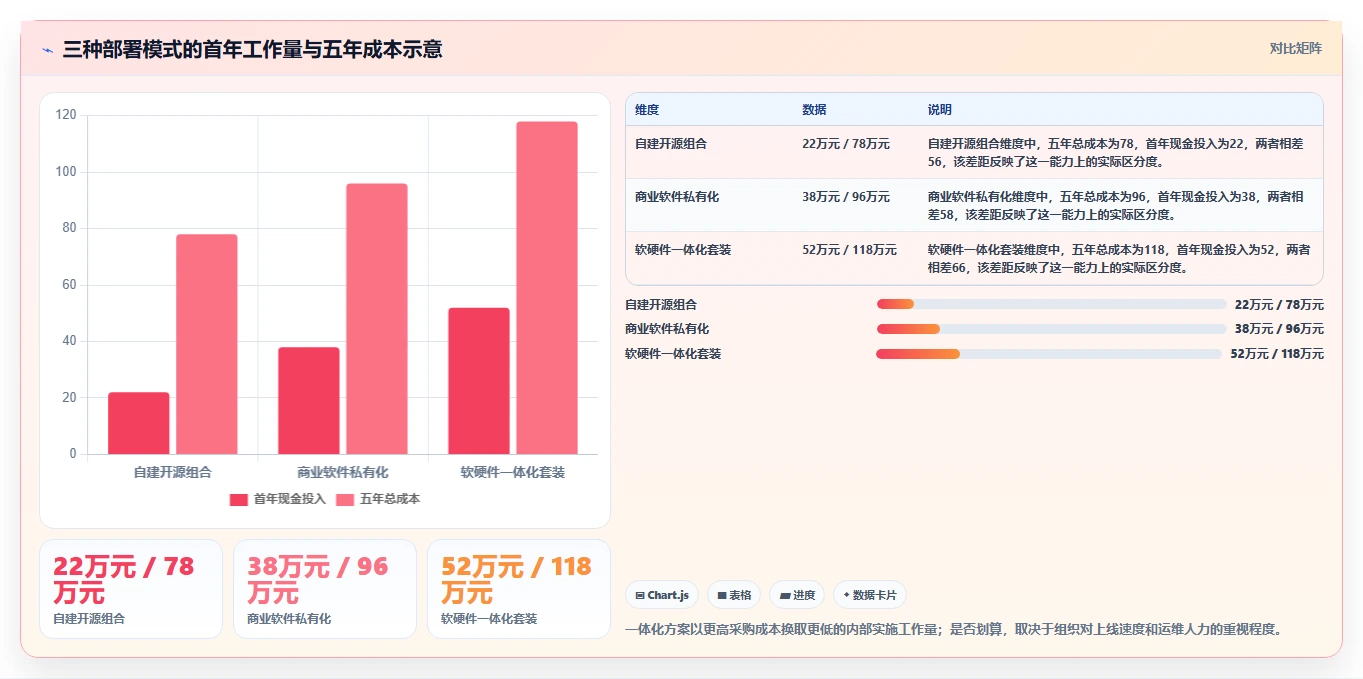Click the 软硬件一体化套装 progress bar
This screenshot has height=679, width=1363.
tap(1049, 353)
